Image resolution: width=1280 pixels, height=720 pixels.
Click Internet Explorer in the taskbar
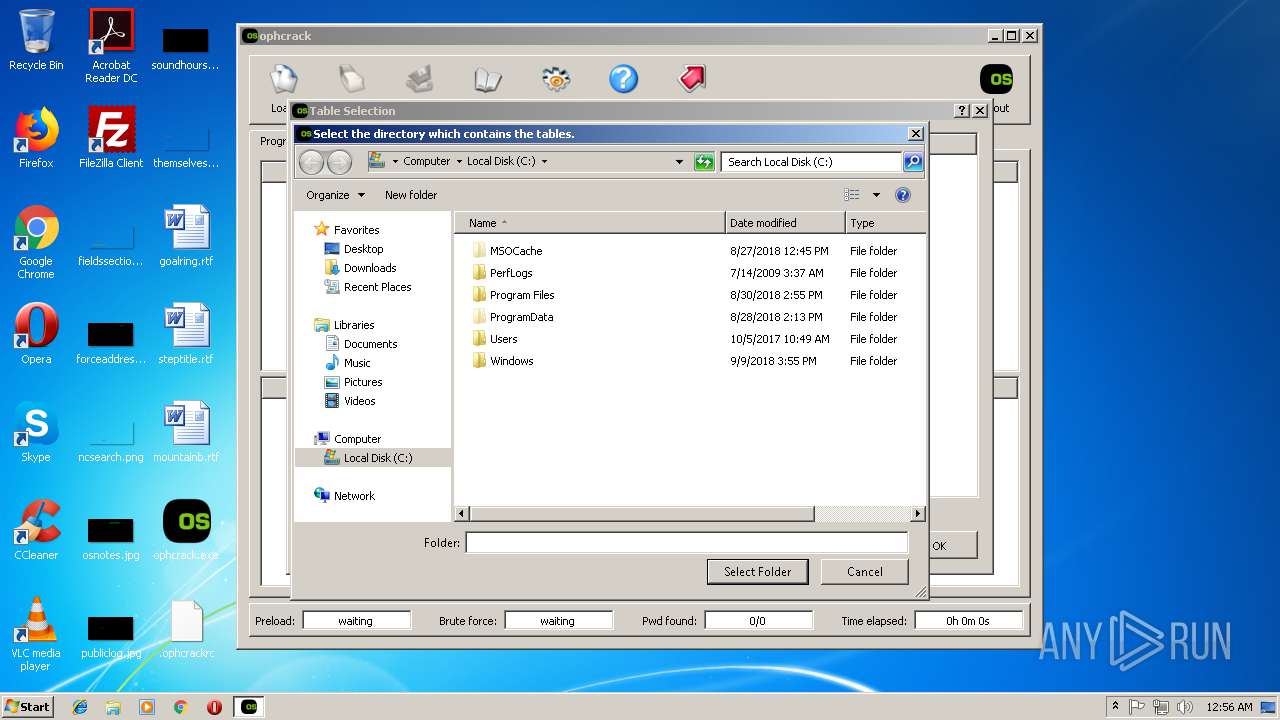(80, 707)
